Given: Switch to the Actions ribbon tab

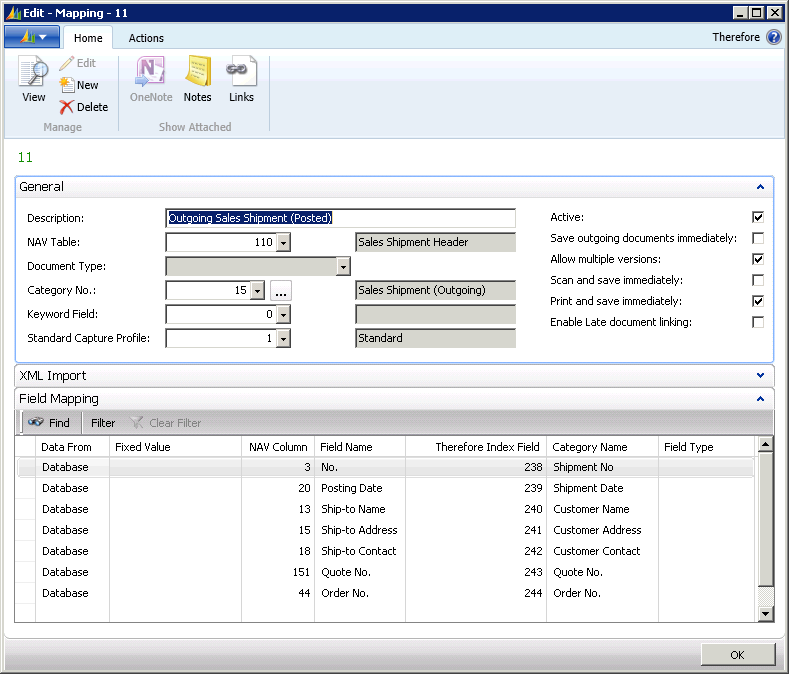Looking at the screenshot, I should pyautogui.click(x=146, y=38).
